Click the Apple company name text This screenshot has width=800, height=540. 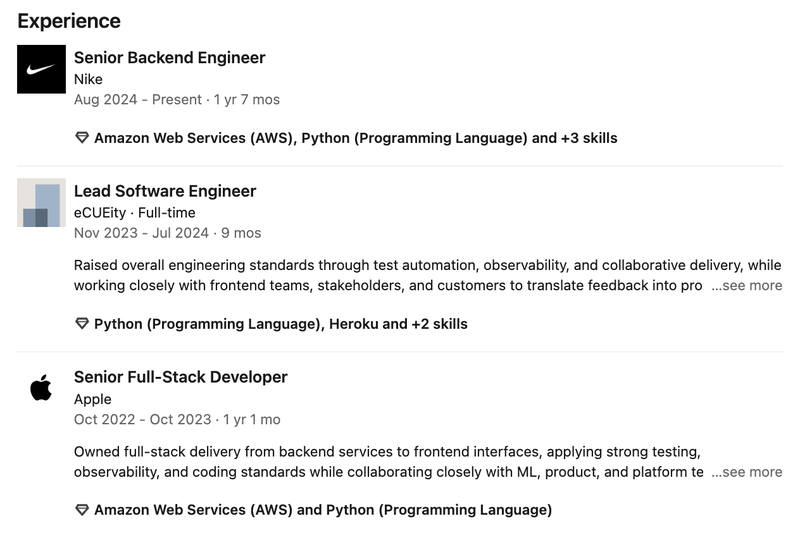point(93,399)
